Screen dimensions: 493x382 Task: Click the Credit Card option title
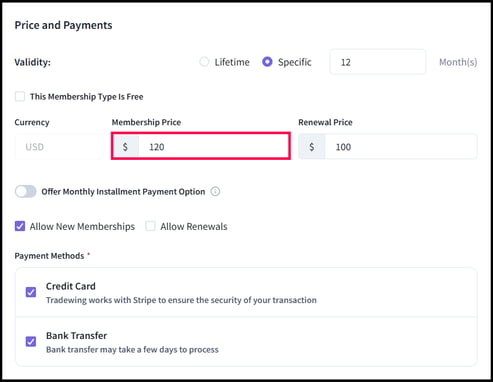tap(71, 286)
